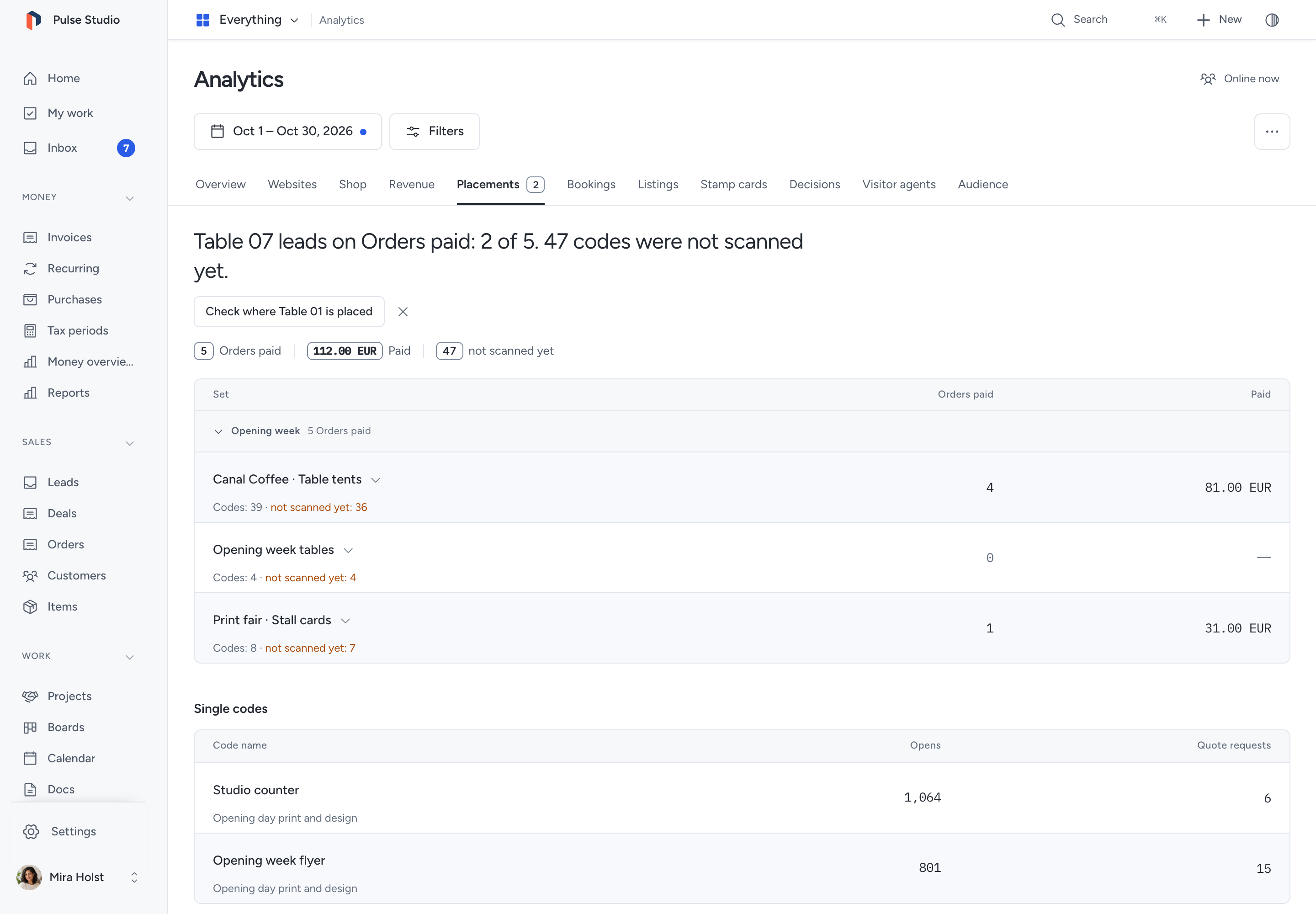This screenshot has width=1316, height=914.
Task: Open Home via its house icon
Action: coord(30,79)
